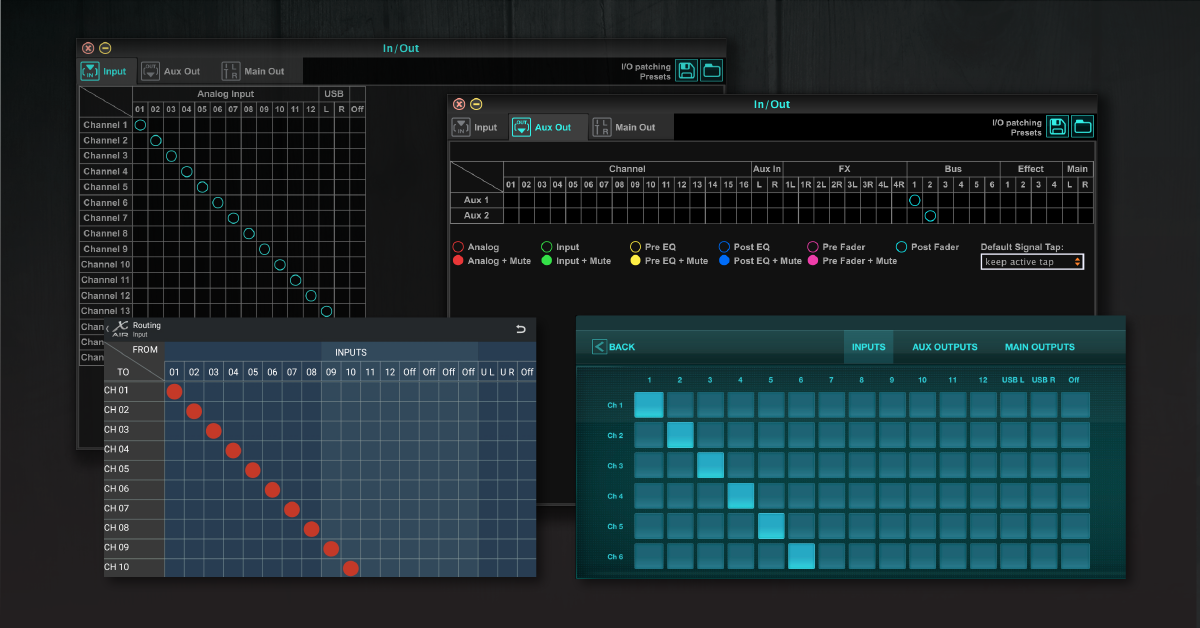Toggle Ch 5 input 5 cell in teal grid
The width and height of the screenshot is (1200, 628).
point(771,526)
